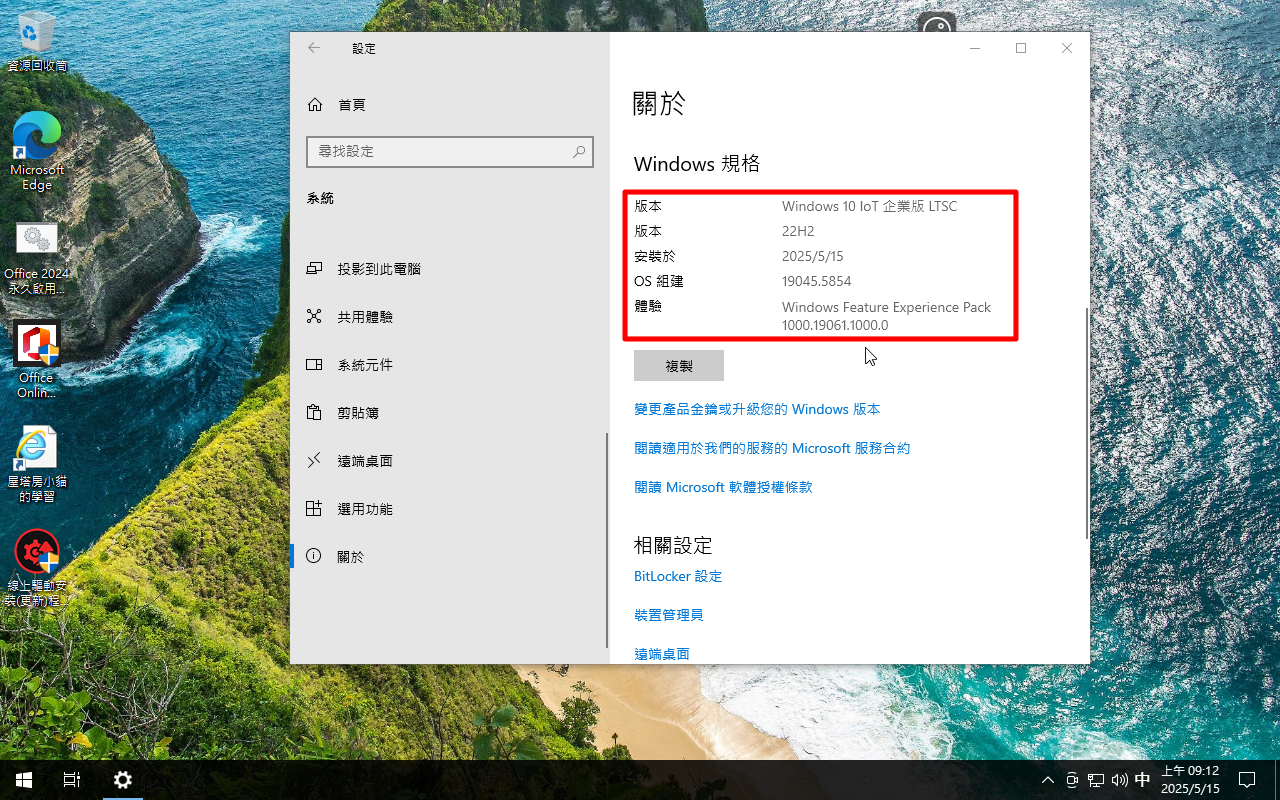The image size is (1280, 800).
Task: Open Task View on the taskbar
Action: coord(72,780)
